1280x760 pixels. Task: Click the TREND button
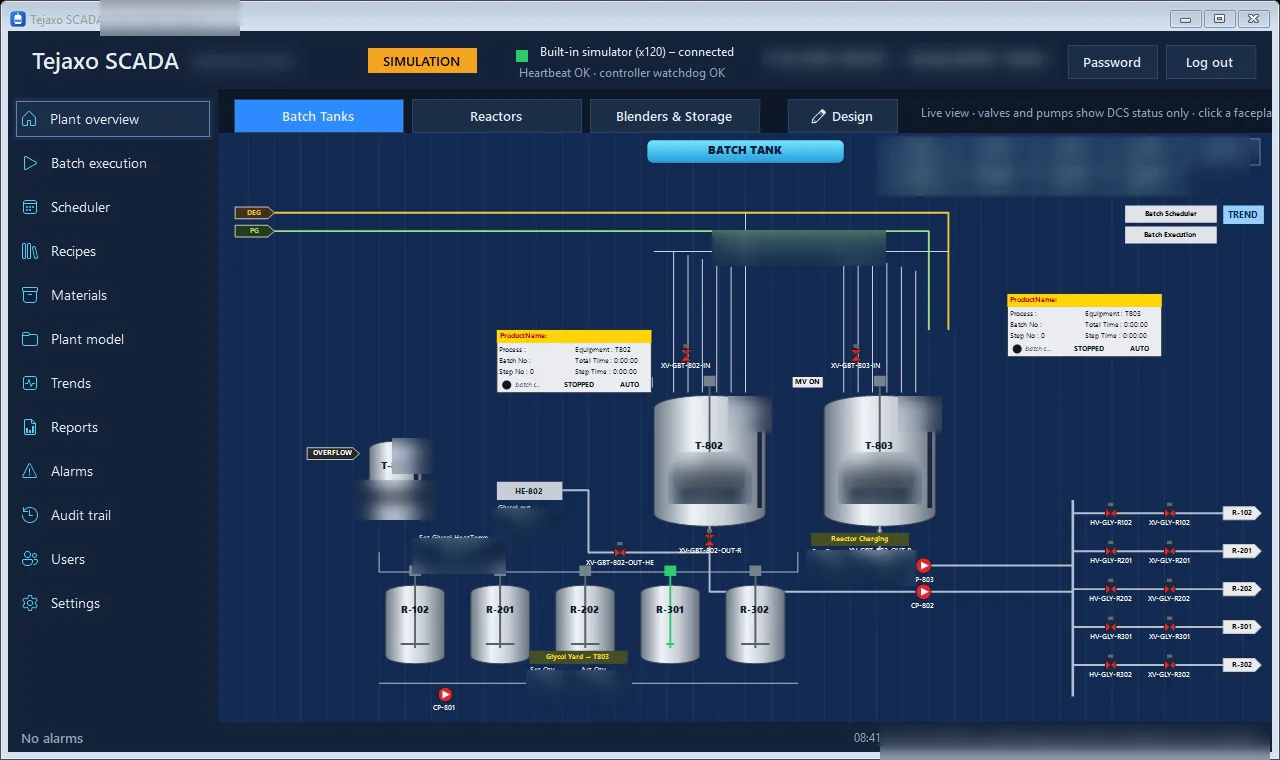(1243, 214)
